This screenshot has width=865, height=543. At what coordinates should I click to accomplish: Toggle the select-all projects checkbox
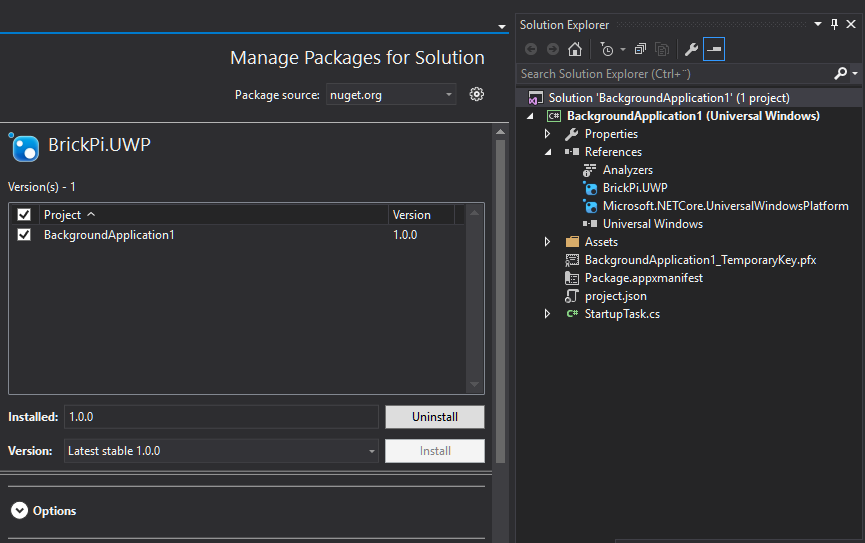tap(24, 215)
